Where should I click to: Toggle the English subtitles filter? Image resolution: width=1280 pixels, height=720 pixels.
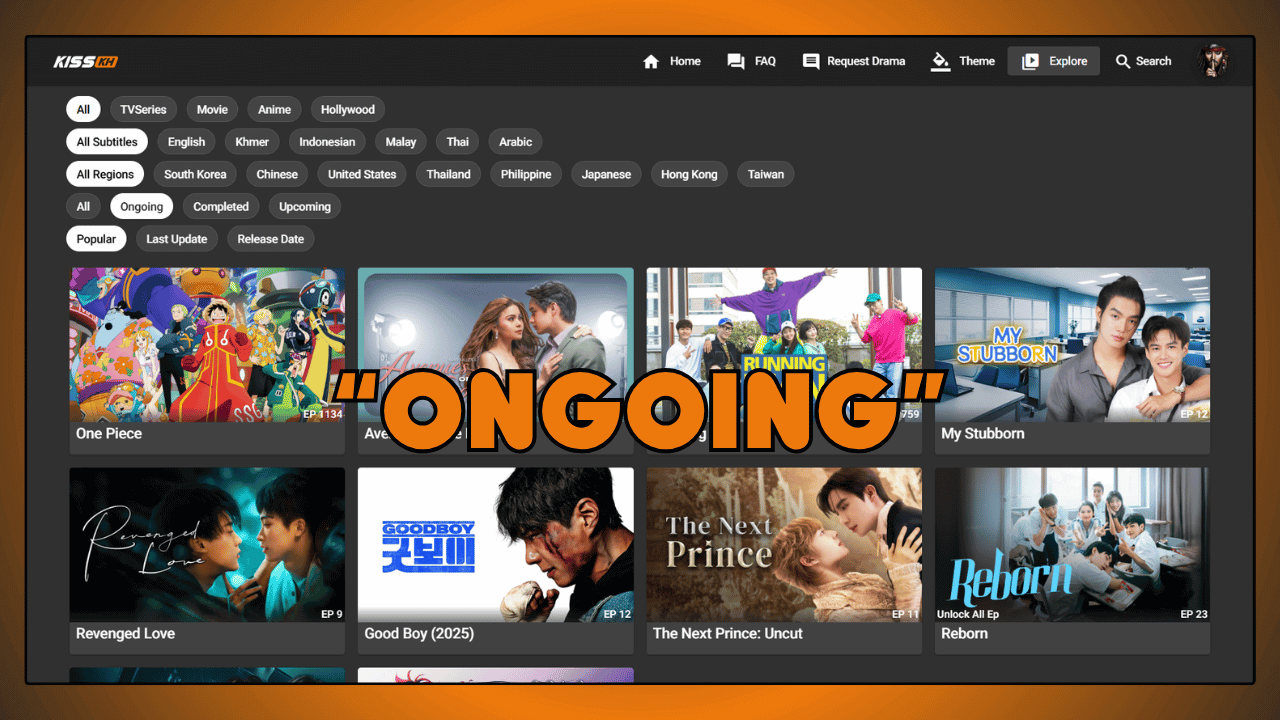click(186, 142)
